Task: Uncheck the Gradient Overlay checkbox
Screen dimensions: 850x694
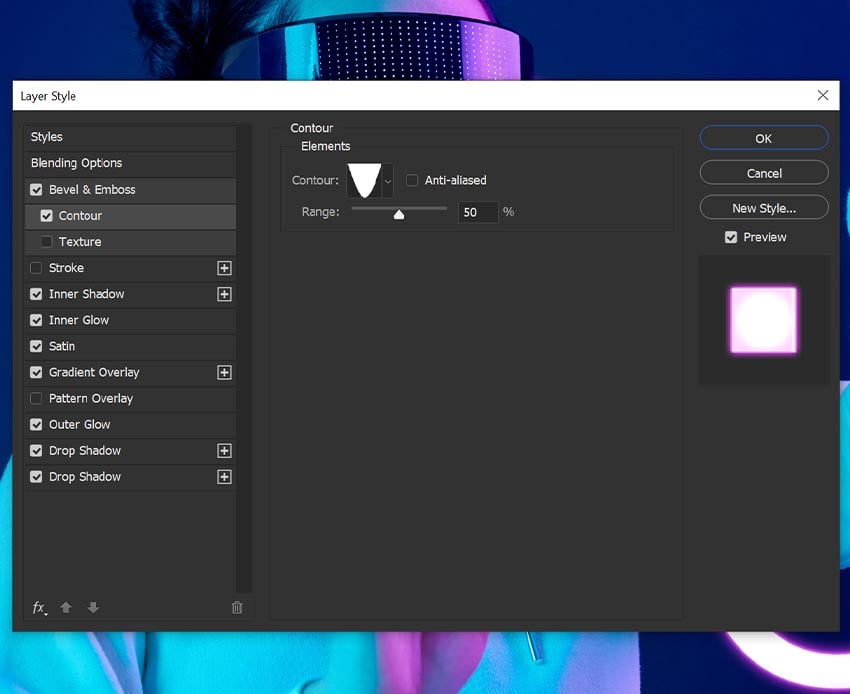Action: click(x=36, y=372)
